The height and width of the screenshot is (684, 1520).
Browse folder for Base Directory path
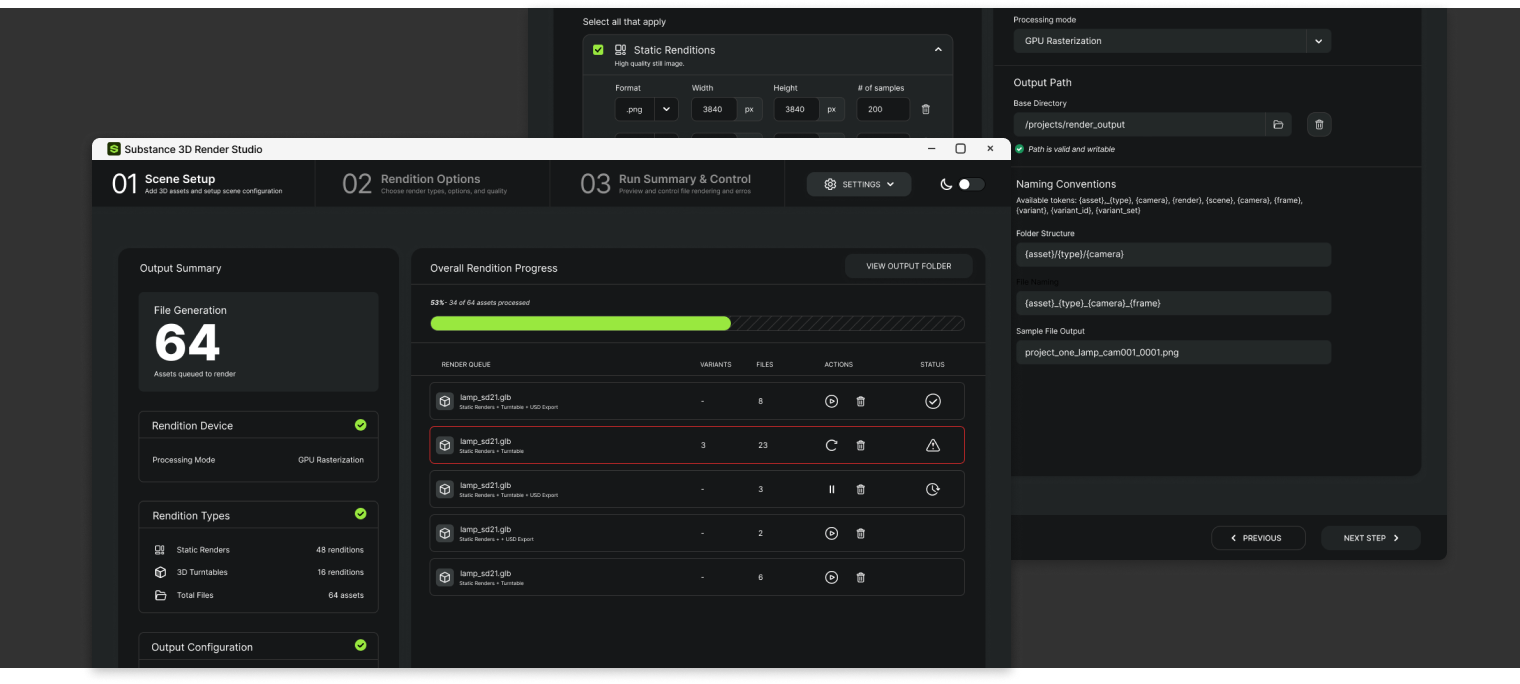coord(1277,124)
